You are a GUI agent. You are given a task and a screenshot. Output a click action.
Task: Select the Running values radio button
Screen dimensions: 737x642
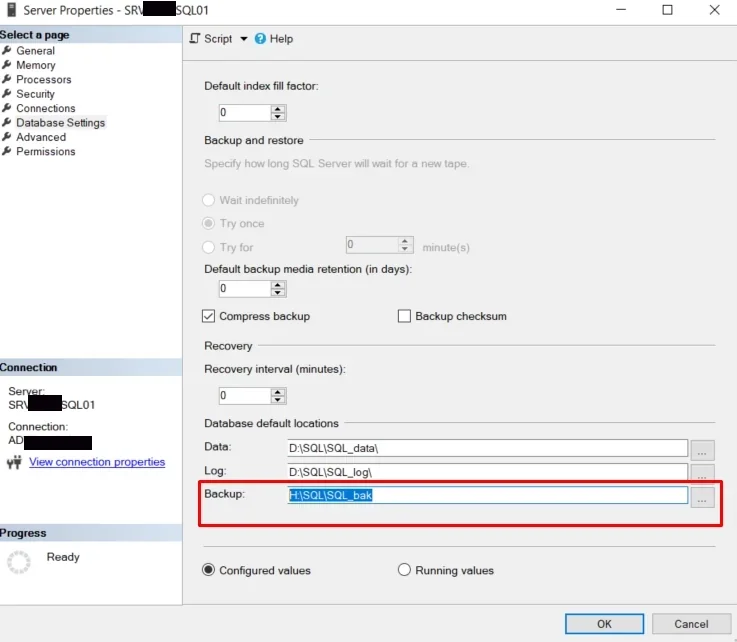(x=404, y=570)
